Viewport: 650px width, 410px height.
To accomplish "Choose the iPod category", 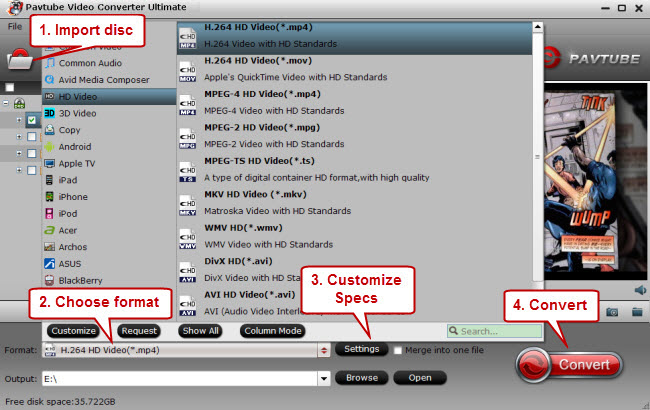I will 109,213.
